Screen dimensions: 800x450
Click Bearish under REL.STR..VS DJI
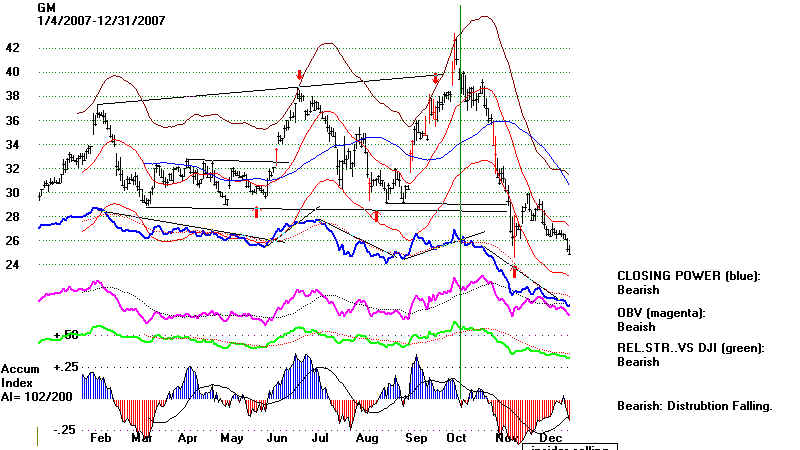coord(638,362)
